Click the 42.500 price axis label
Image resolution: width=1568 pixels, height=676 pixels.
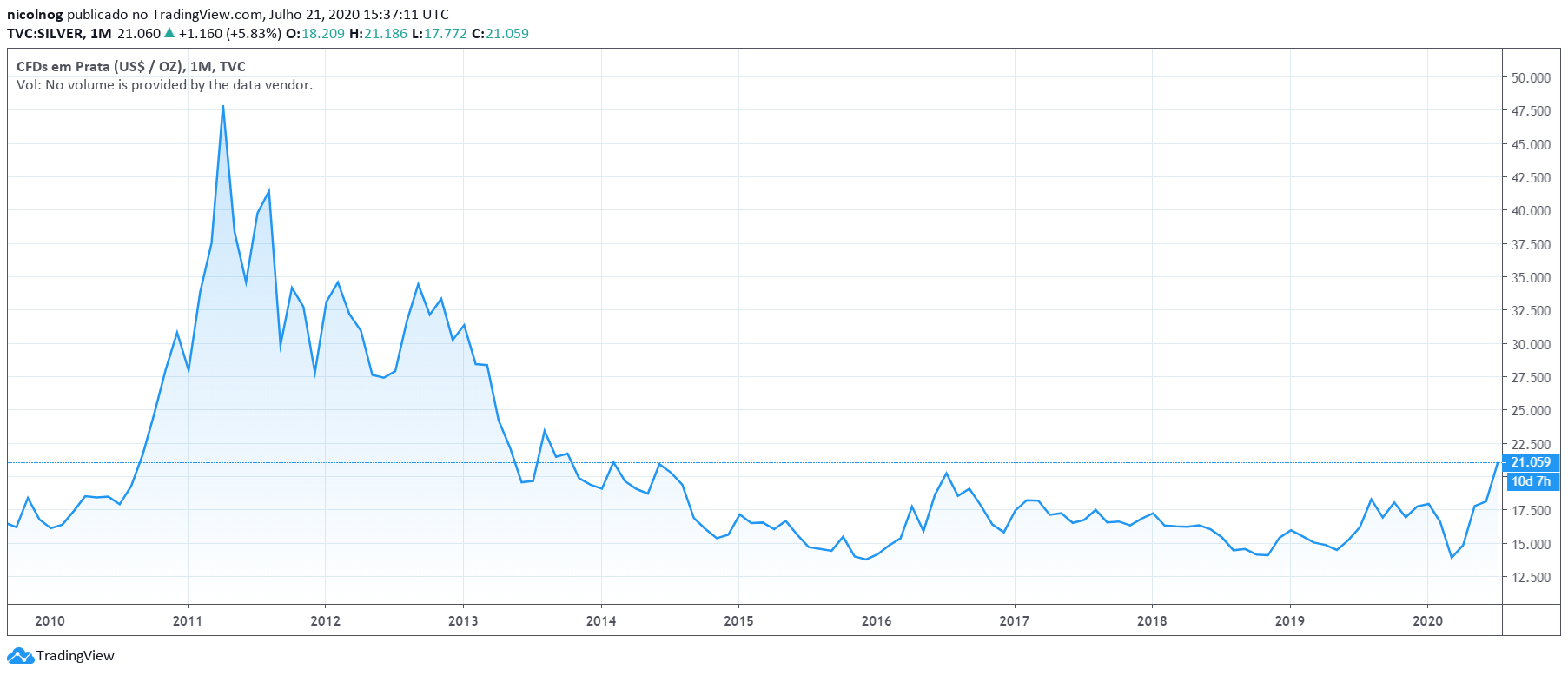click(1531, 177)
